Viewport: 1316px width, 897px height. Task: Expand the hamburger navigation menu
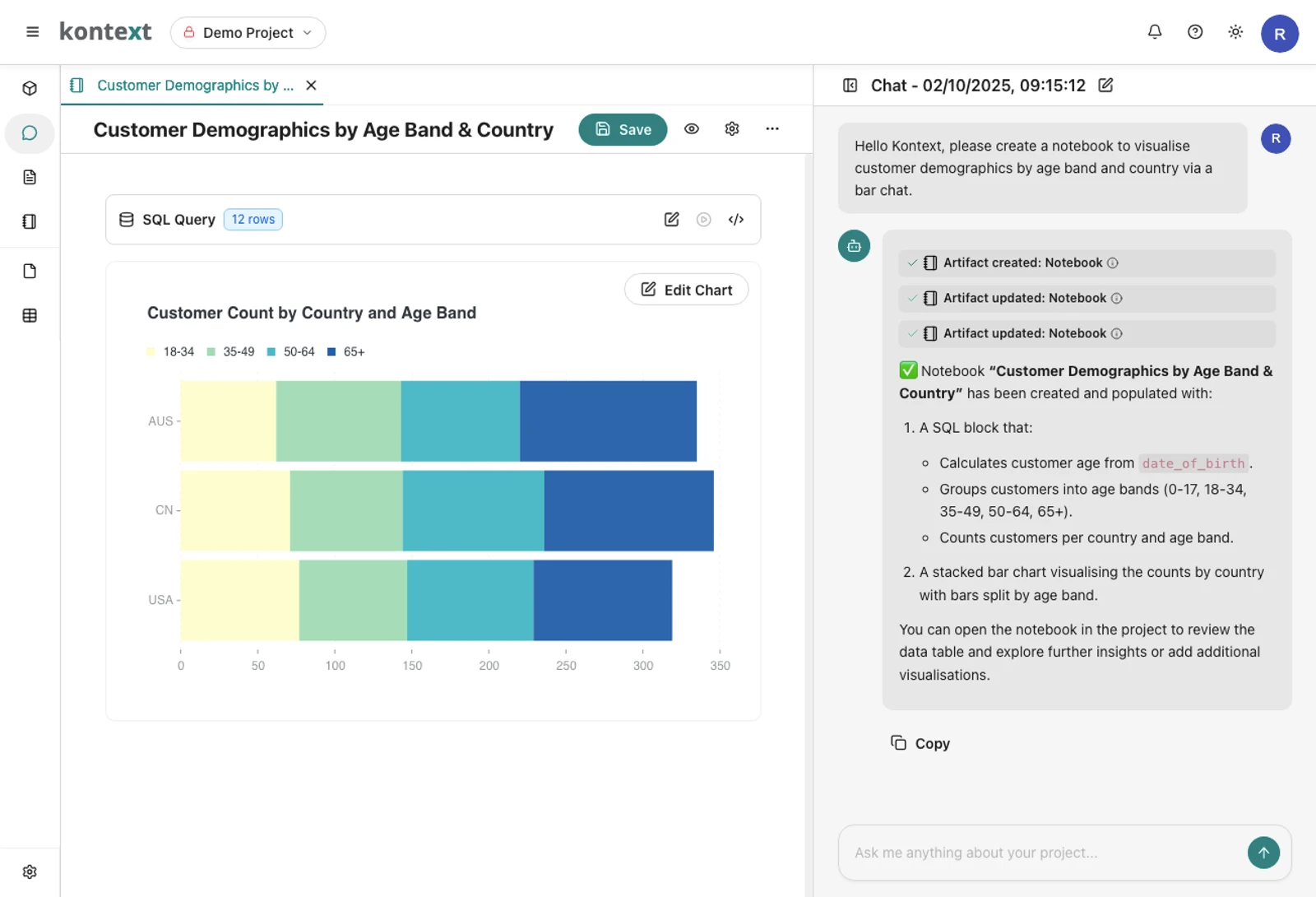click(x=33, y=32)
